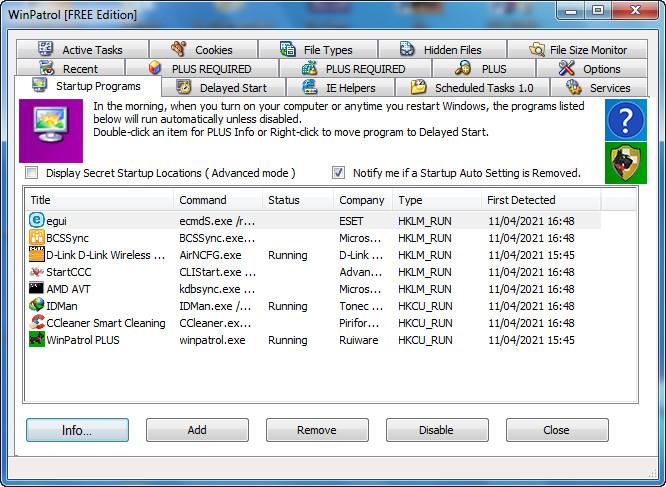Click the Delayed Start clock icon
The height and width of the screenshot is (487, 666).
pos(183,87)
